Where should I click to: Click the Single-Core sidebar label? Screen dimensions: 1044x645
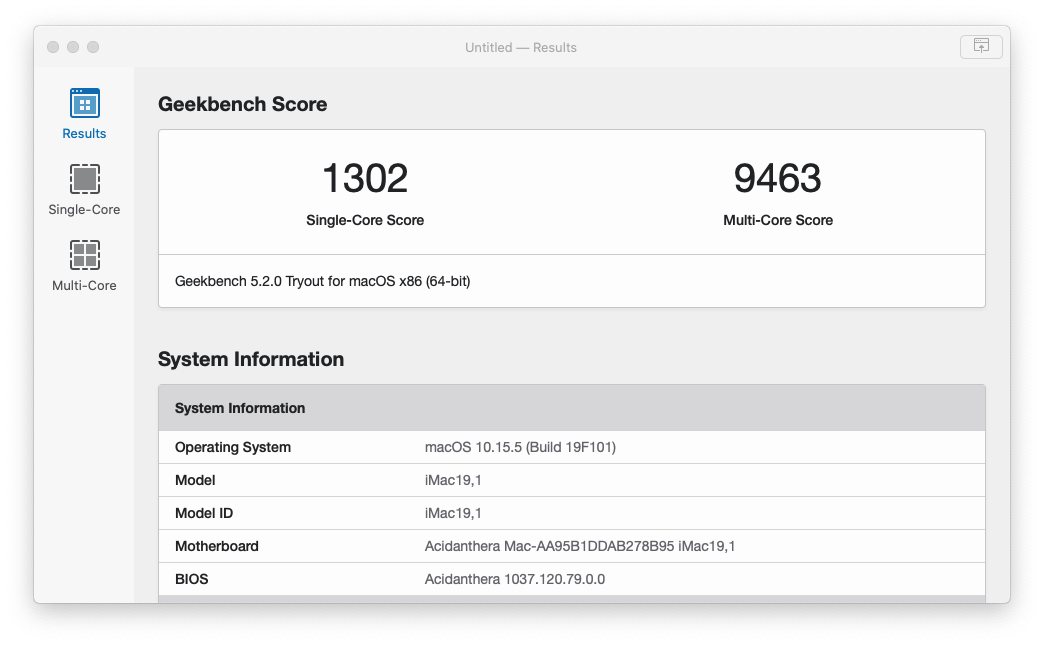click(84, 209)
